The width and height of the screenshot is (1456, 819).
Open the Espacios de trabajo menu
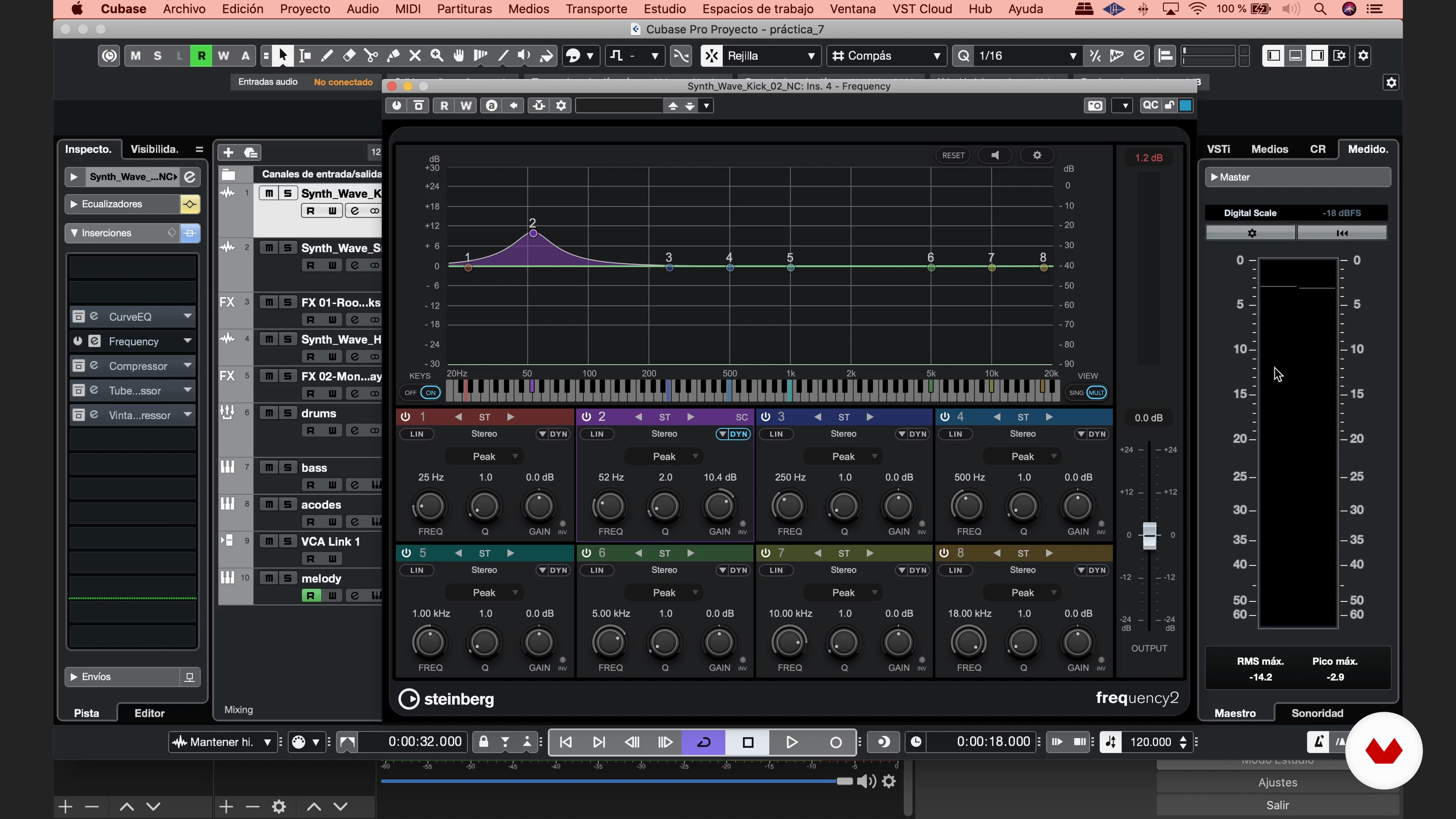pyautogui.click(x=758, y=9)
